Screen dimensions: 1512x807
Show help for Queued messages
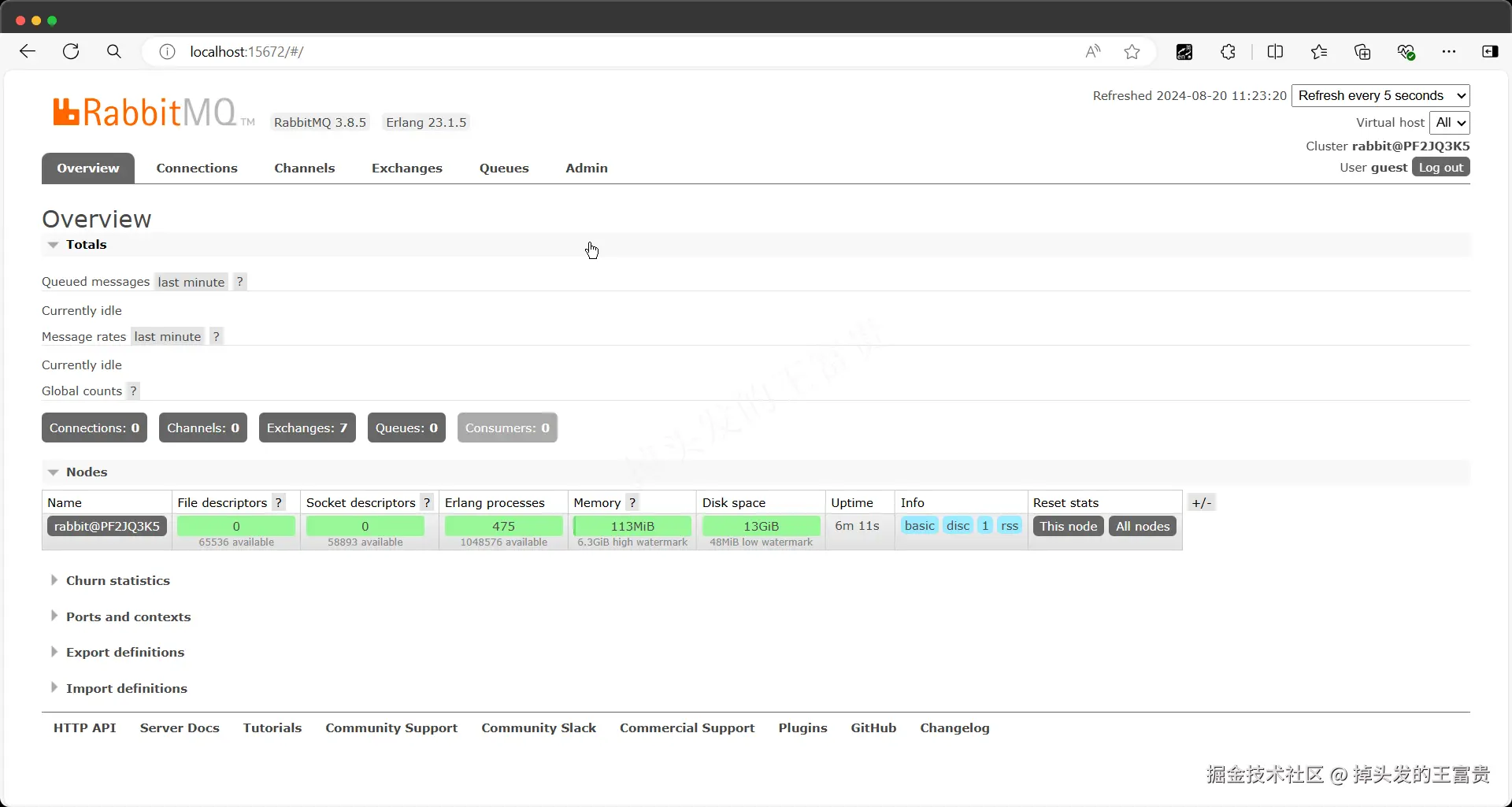(240, 282)
